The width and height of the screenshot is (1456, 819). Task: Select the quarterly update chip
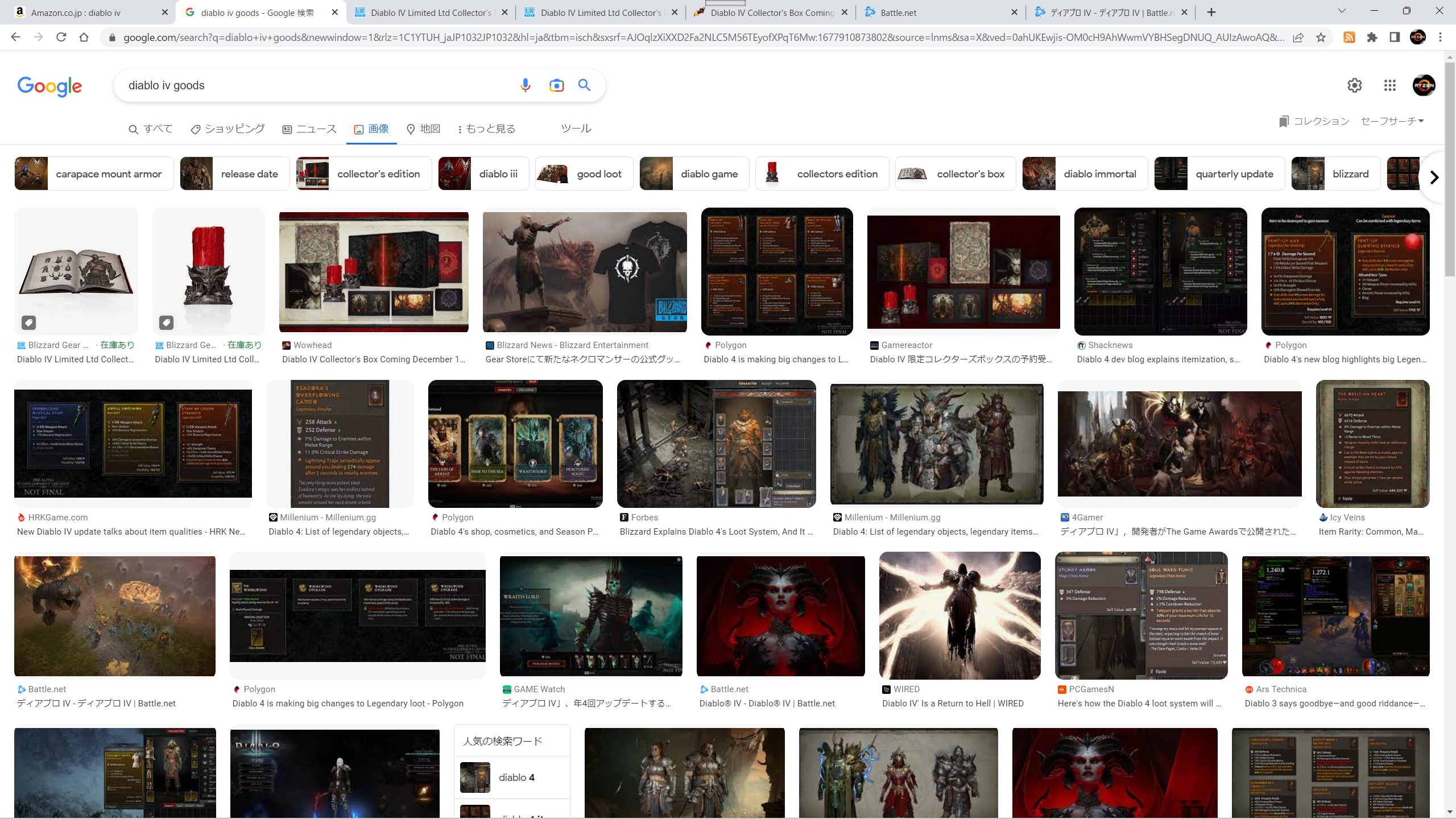tap(1219, 174)
